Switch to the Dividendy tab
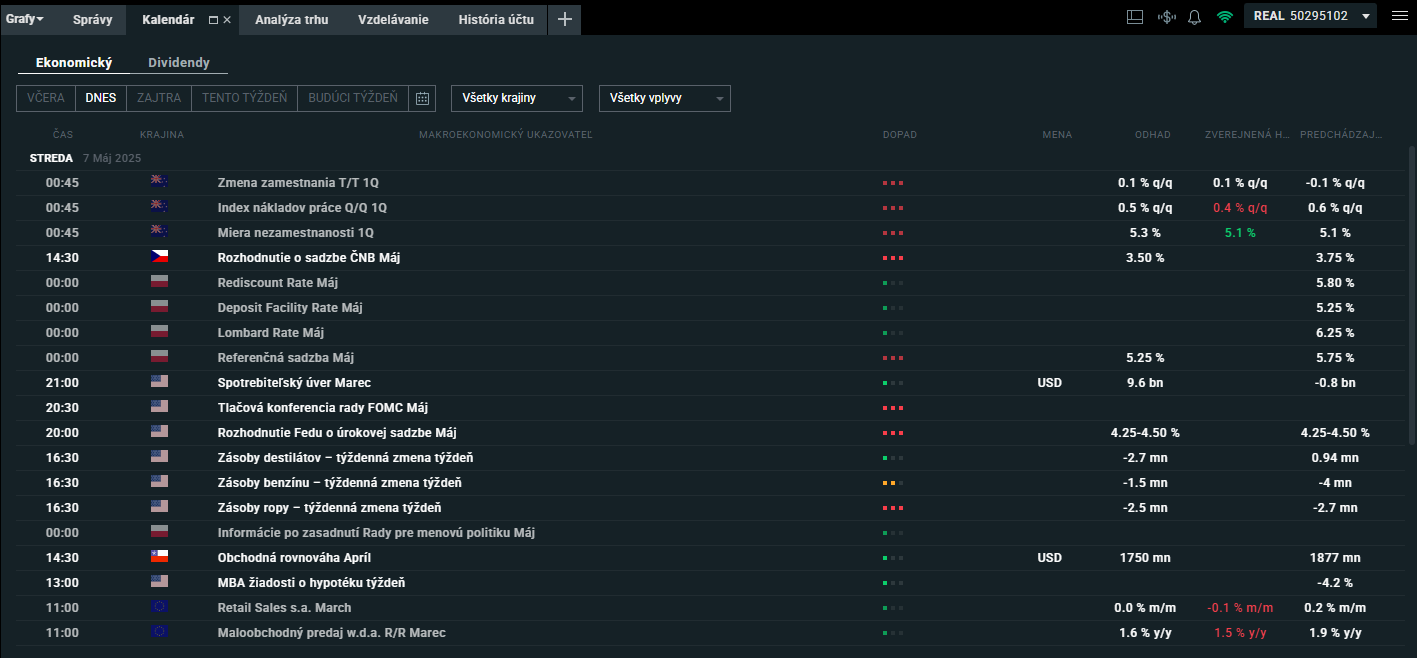Image resolution: width=1417 pixels, height=658 pixels. [x=179, y=63]
